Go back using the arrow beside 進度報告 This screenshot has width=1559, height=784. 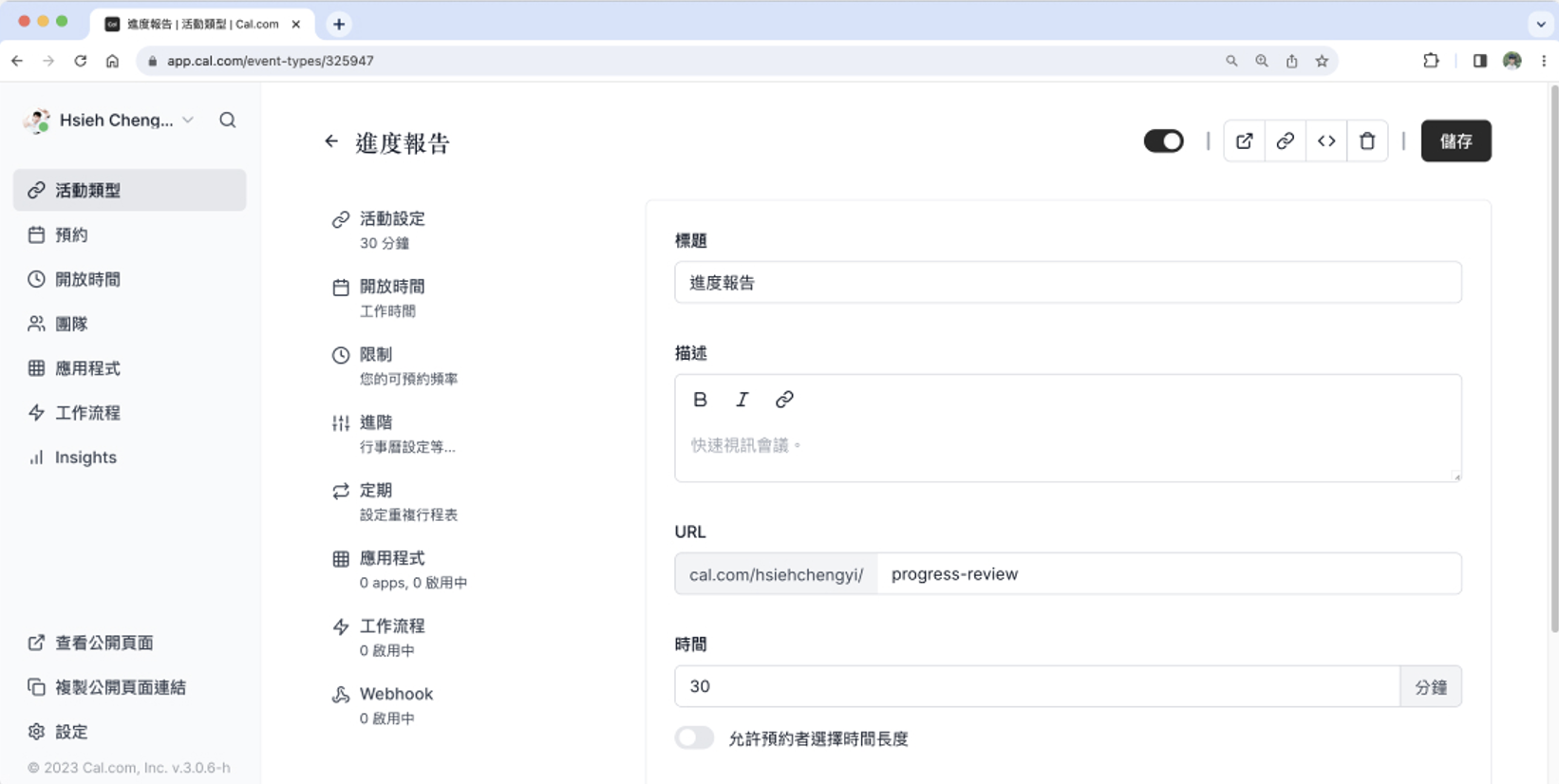pyautogui.click(x=330, y=141)
